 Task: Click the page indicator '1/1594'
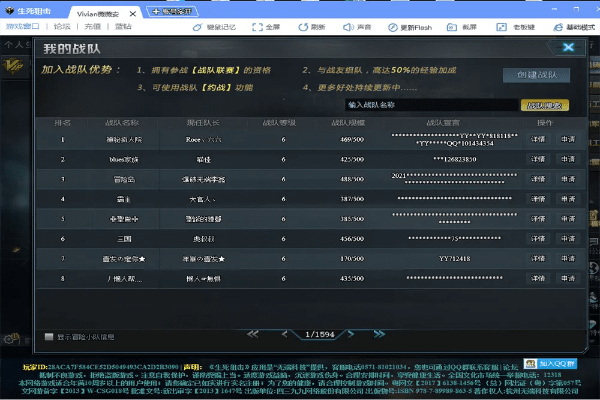pyautogui.click(x=320, y=335)
